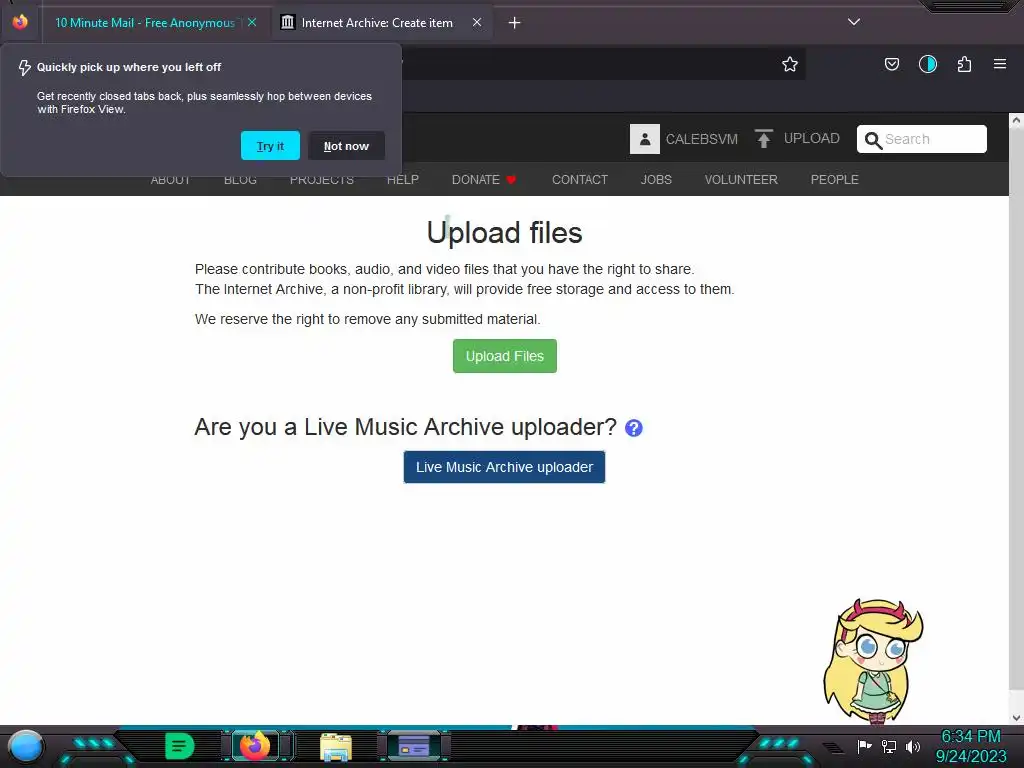Open the HELP navigation item
The image size is (1024, 768).
click(x=403, y=180)
